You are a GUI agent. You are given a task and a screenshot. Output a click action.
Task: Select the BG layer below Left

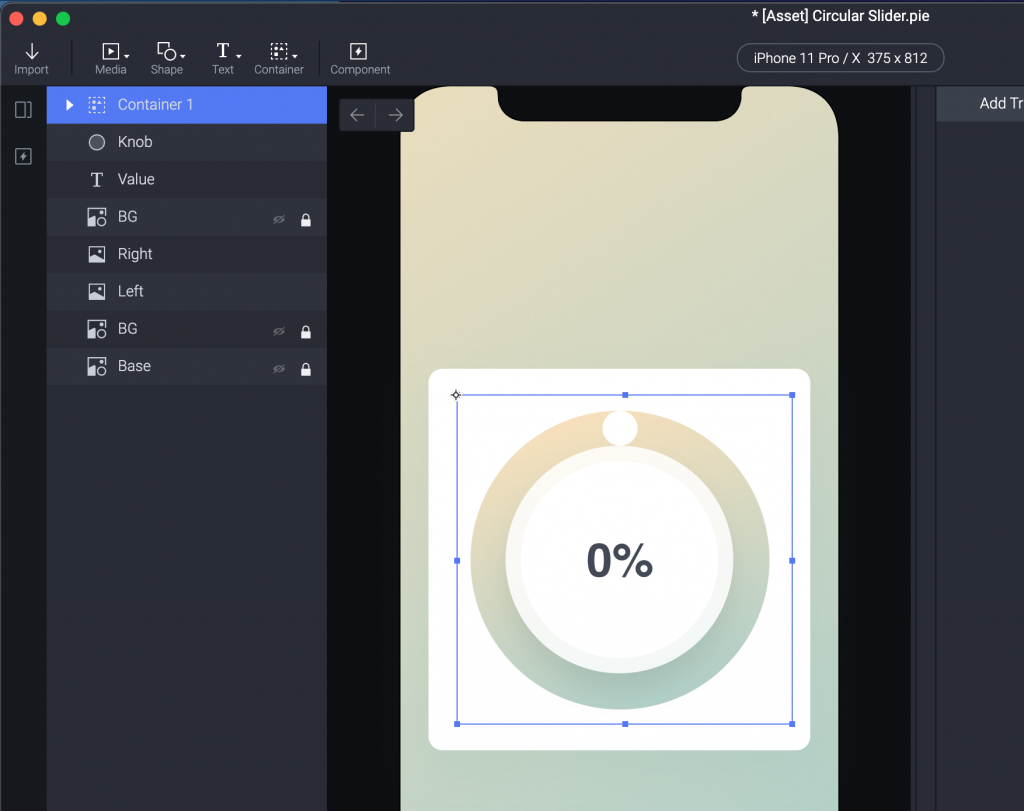click(x=187, y=328)
